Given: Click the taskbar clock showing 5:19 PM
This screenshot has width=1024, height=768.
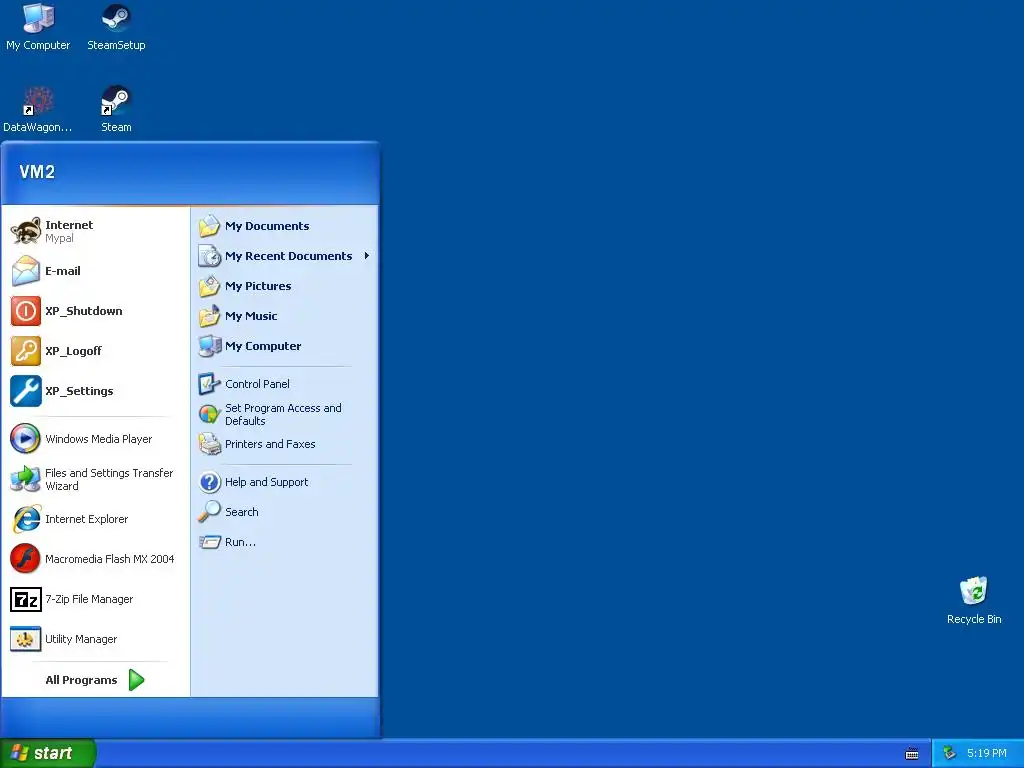Looking at the screenshot, I should point(987,753).
